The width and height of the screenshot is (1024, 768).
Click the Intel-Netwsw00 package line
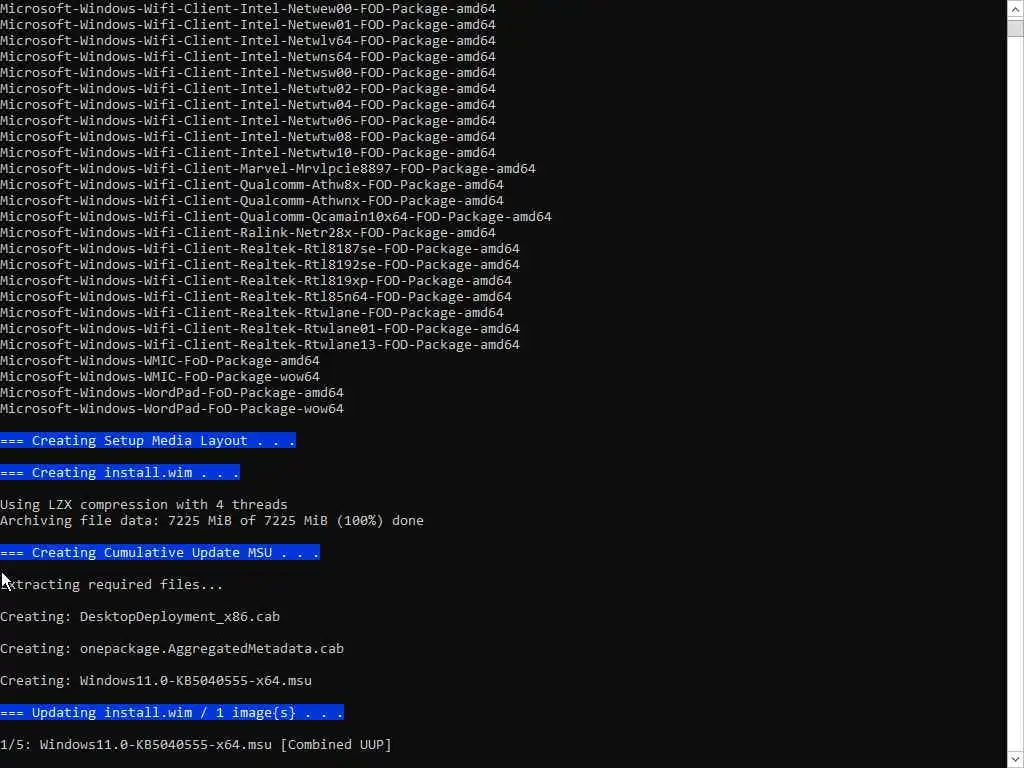(248, 72)
